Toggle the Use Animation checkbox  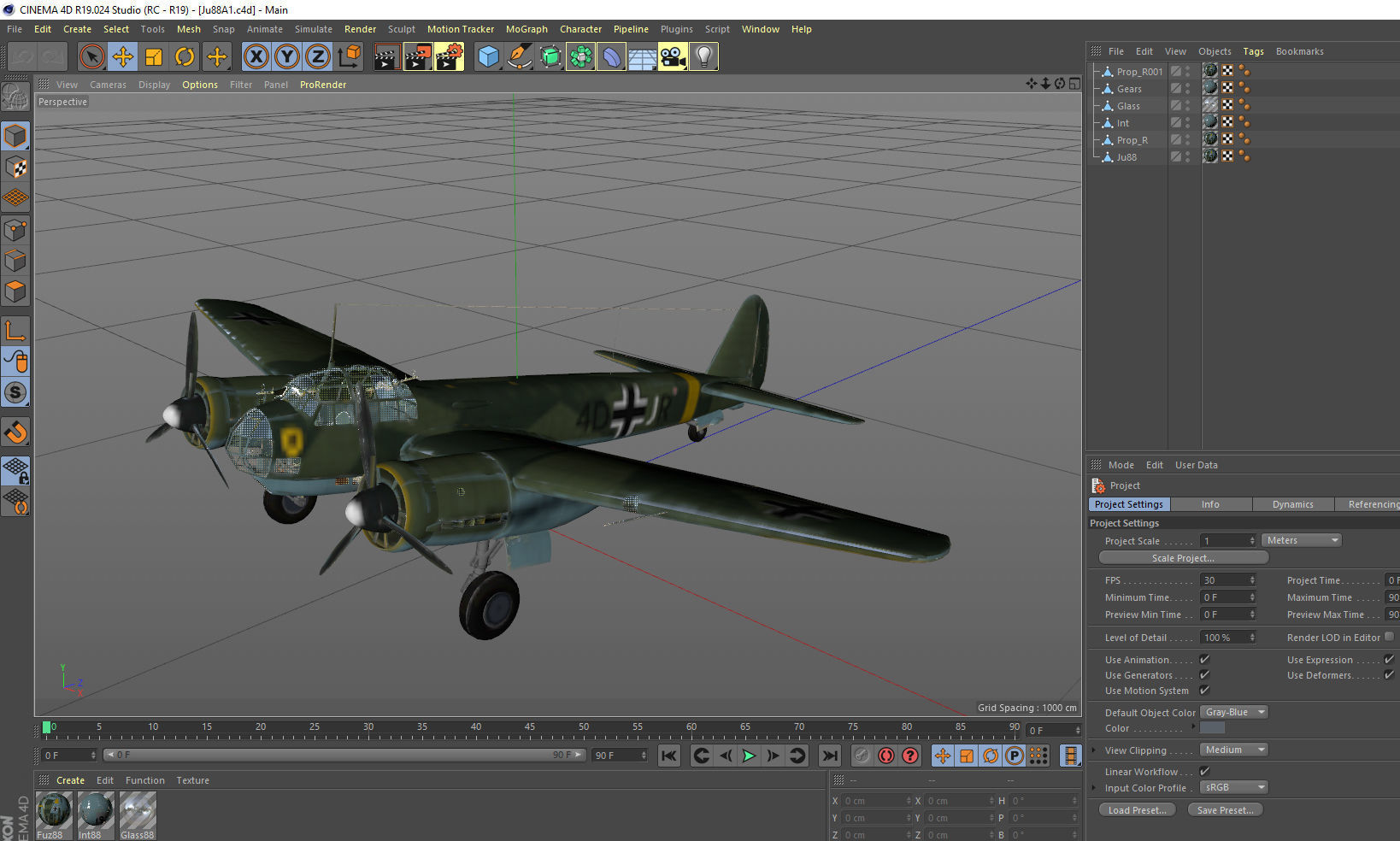[x=1204, y=659]
